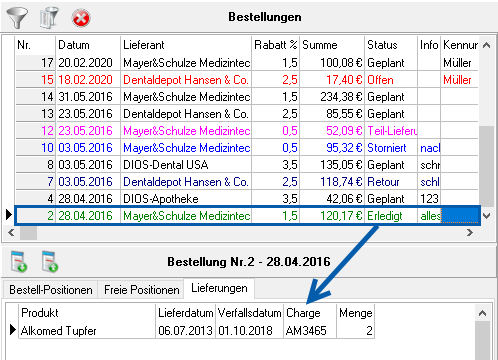
Task: Select the Lieferungen tab
Action: click(x=219, y=288)
